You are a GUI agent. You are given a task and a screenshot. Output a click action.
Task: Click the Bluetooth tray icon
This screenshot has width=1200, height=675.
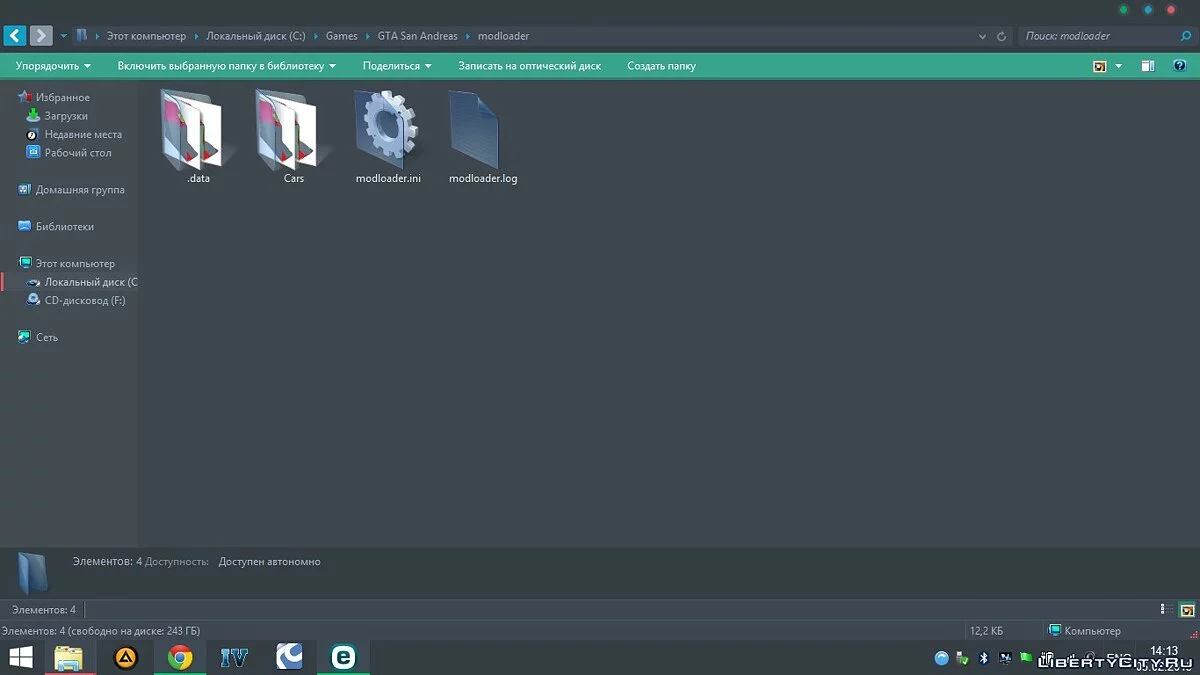983,658
